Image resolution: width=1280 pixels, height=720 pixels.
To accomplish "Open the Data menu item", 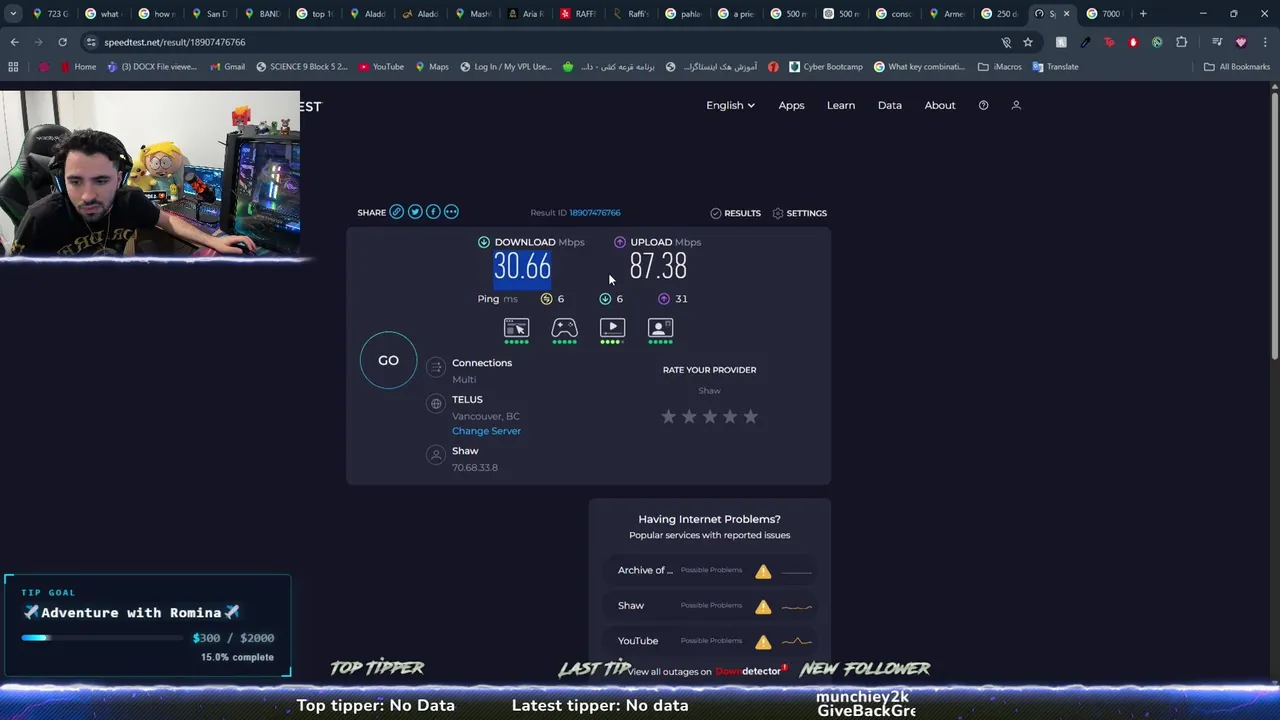I will (889, 105).
